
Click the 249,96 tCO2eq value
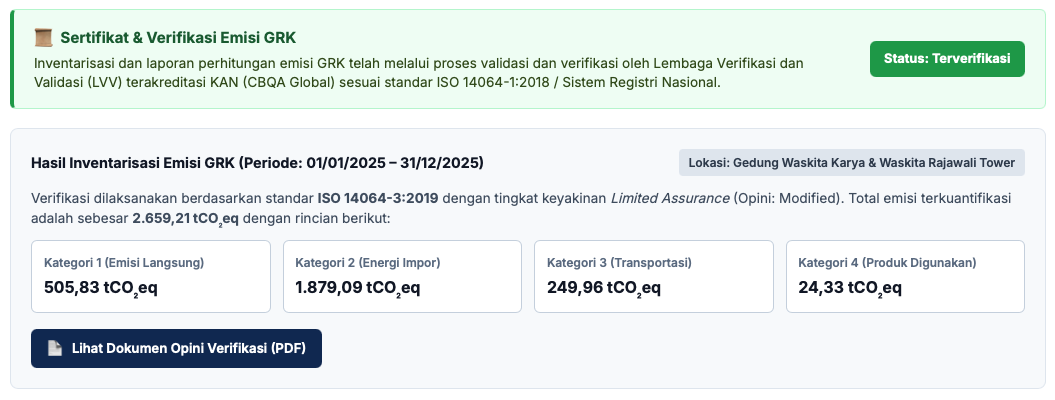click(x=604, y=288)
